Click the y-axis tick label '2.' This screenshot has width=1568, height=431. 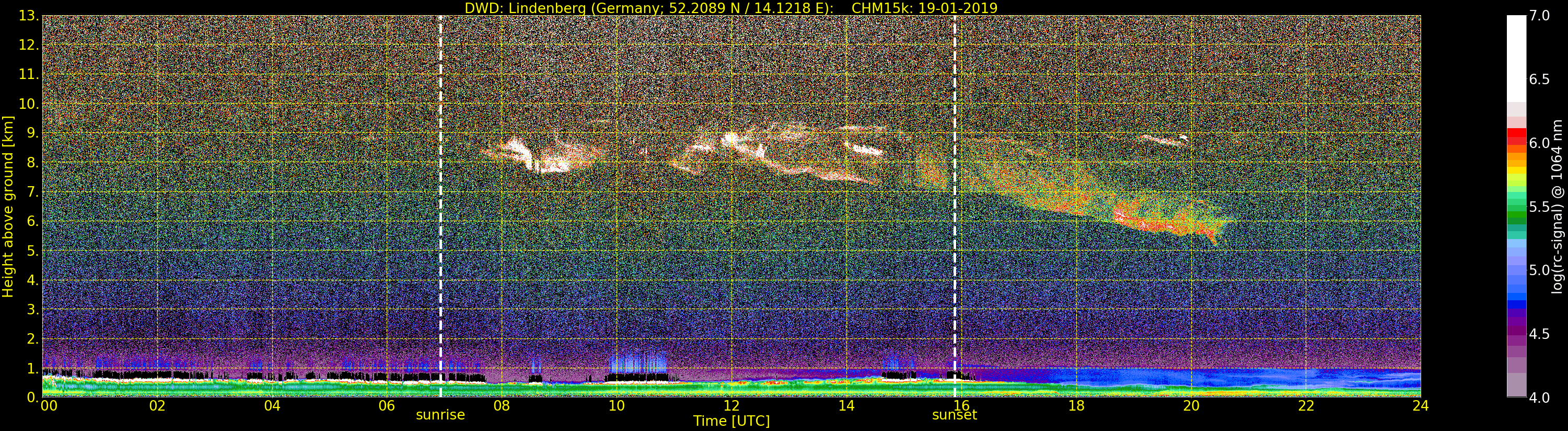pyautogui.click(x=32, y=338)
